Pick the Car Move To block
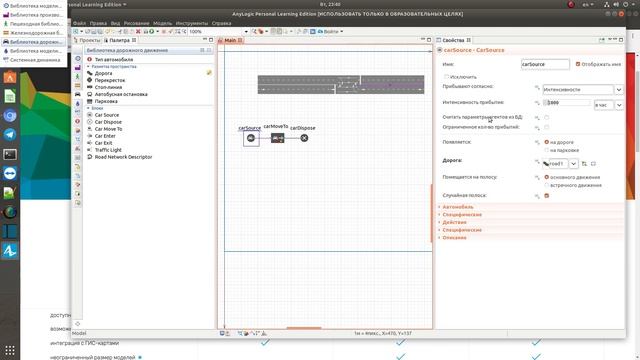 pyautogui.click(x=108, y=129)
